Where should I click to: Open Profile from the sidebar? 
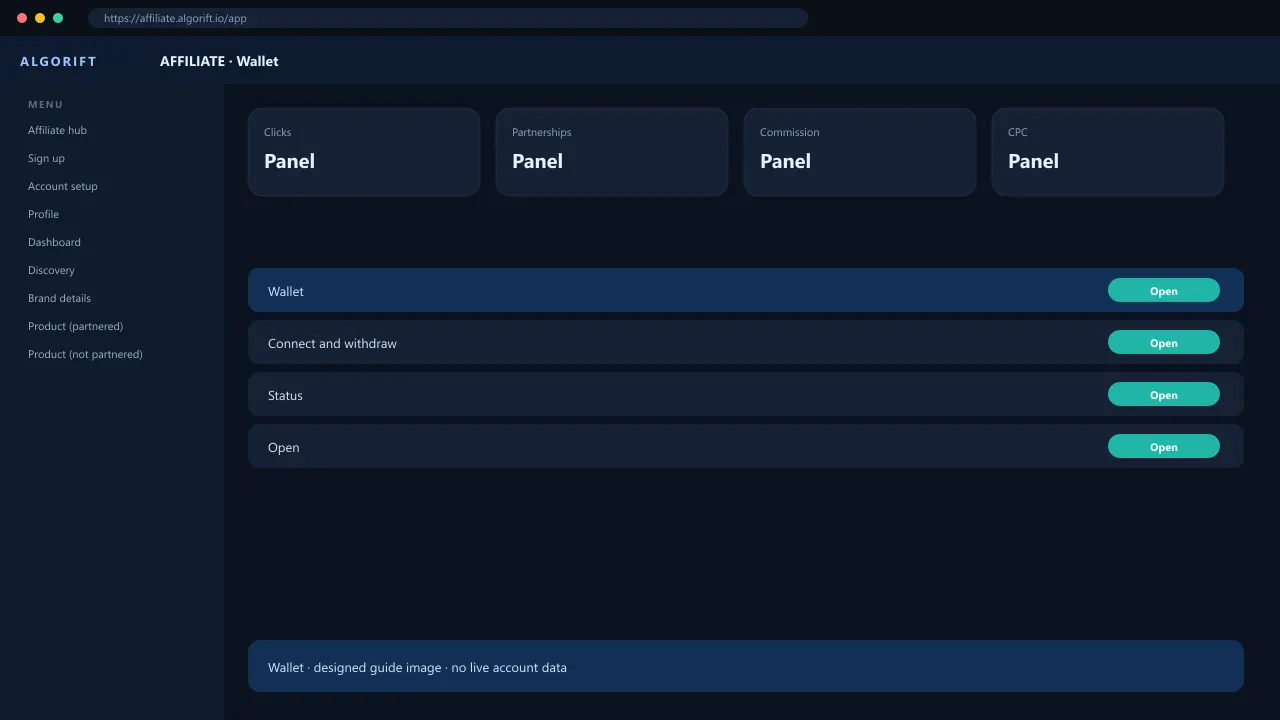(43, 214)
